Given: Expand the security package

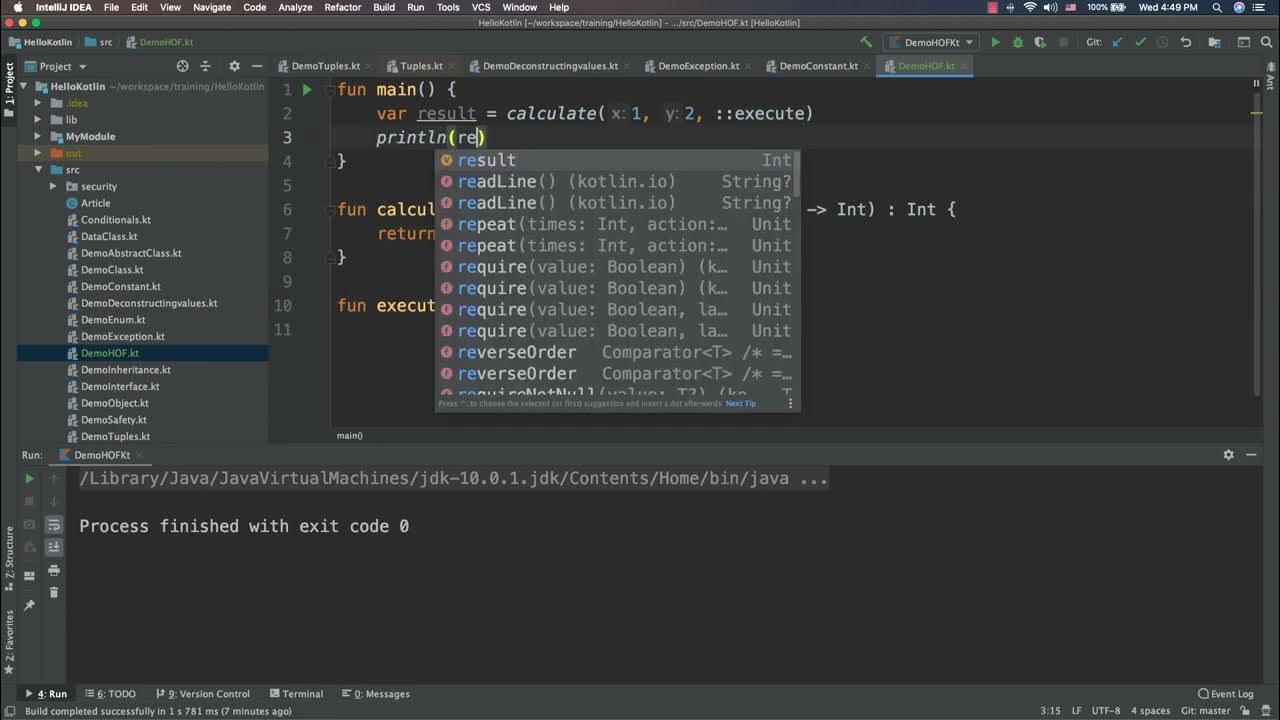Looking at the screenshot, I should pos(53,186).
